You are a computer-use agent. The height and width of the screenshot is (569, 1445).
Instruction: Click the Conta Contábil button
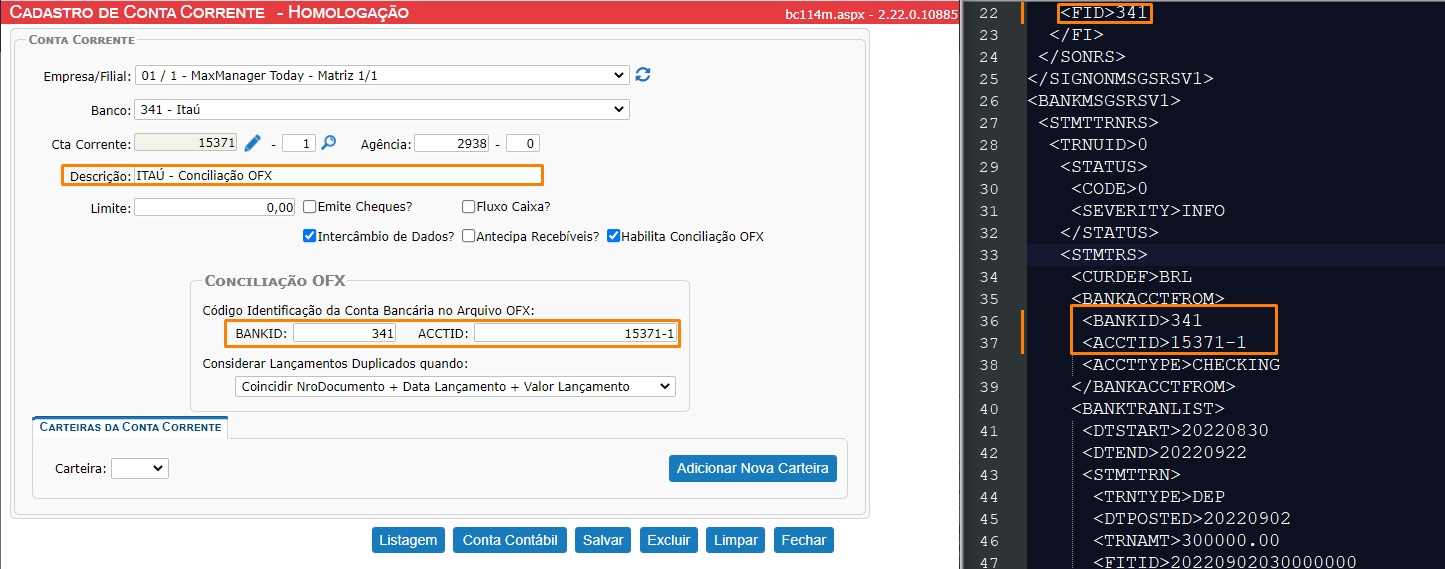(x=510, y=540)
